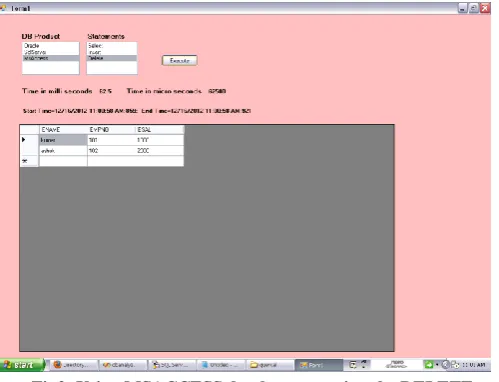Click the Start Time and End Time text
Viewport: 499px width, 382px height.
pyautogui.click(x=137, y=111)
